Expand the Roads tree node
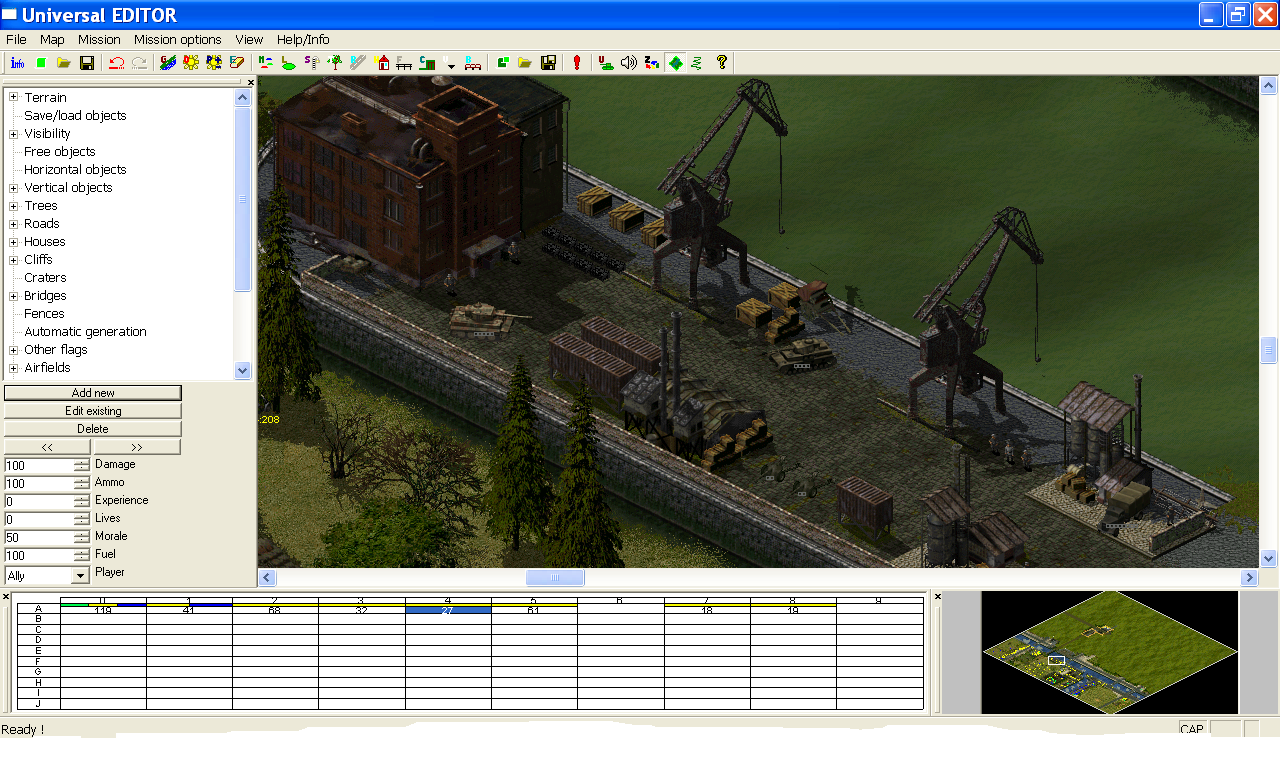Viewport: 1280px width, 768px height. click(14, 223)
